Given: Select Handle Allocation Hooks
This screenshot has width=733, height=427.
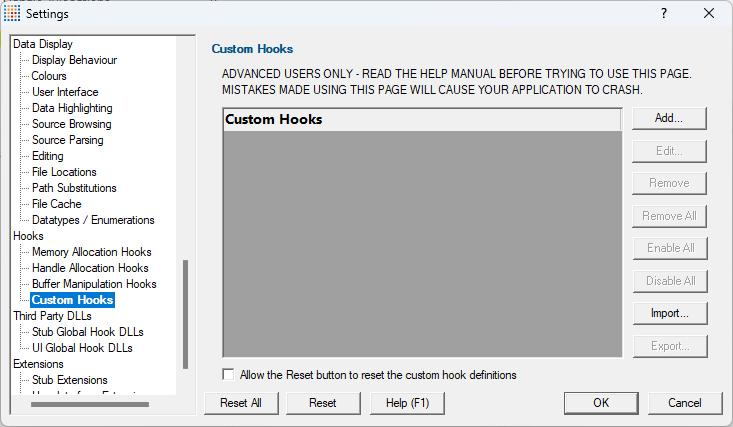Looking at the screenshot, I should coord(90,268).
